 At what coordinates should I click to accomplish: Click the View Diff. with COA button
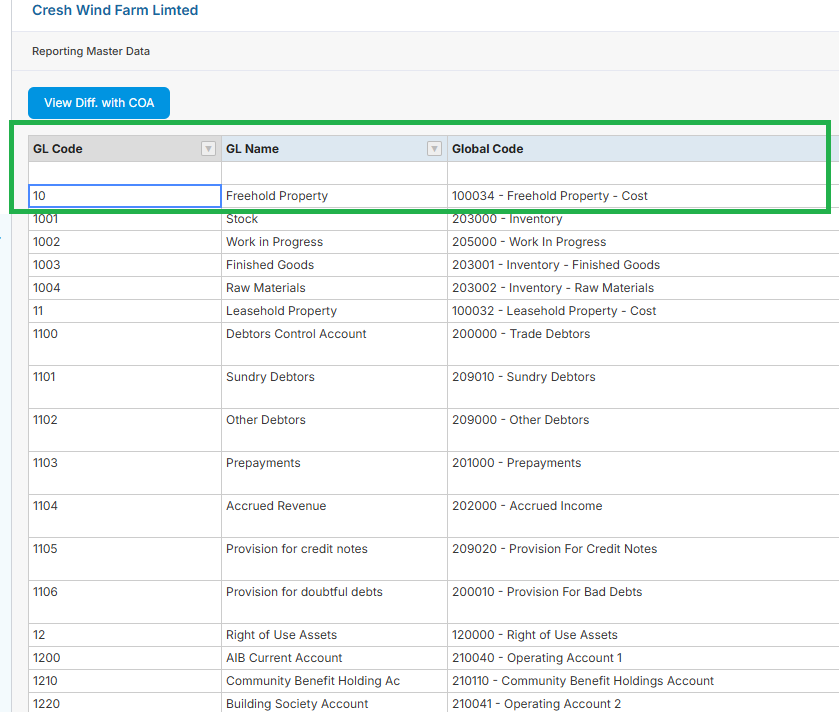point(99,103)
